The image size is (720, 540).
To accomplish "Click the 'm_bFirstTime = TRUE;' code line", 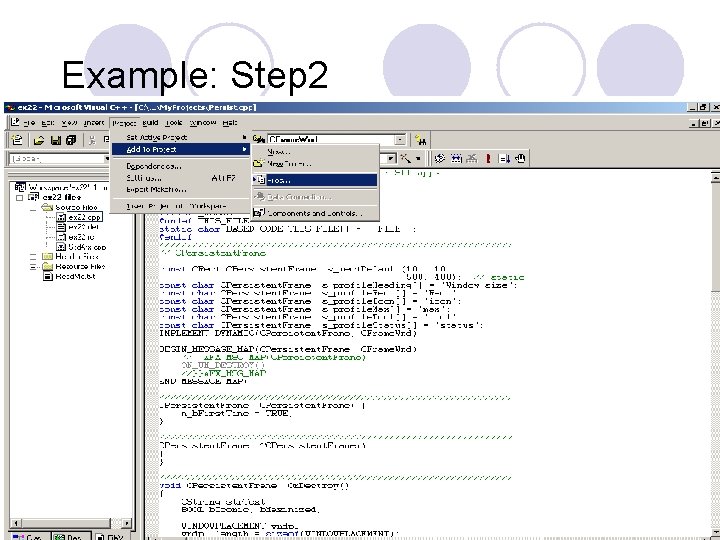I will point(236,413).
